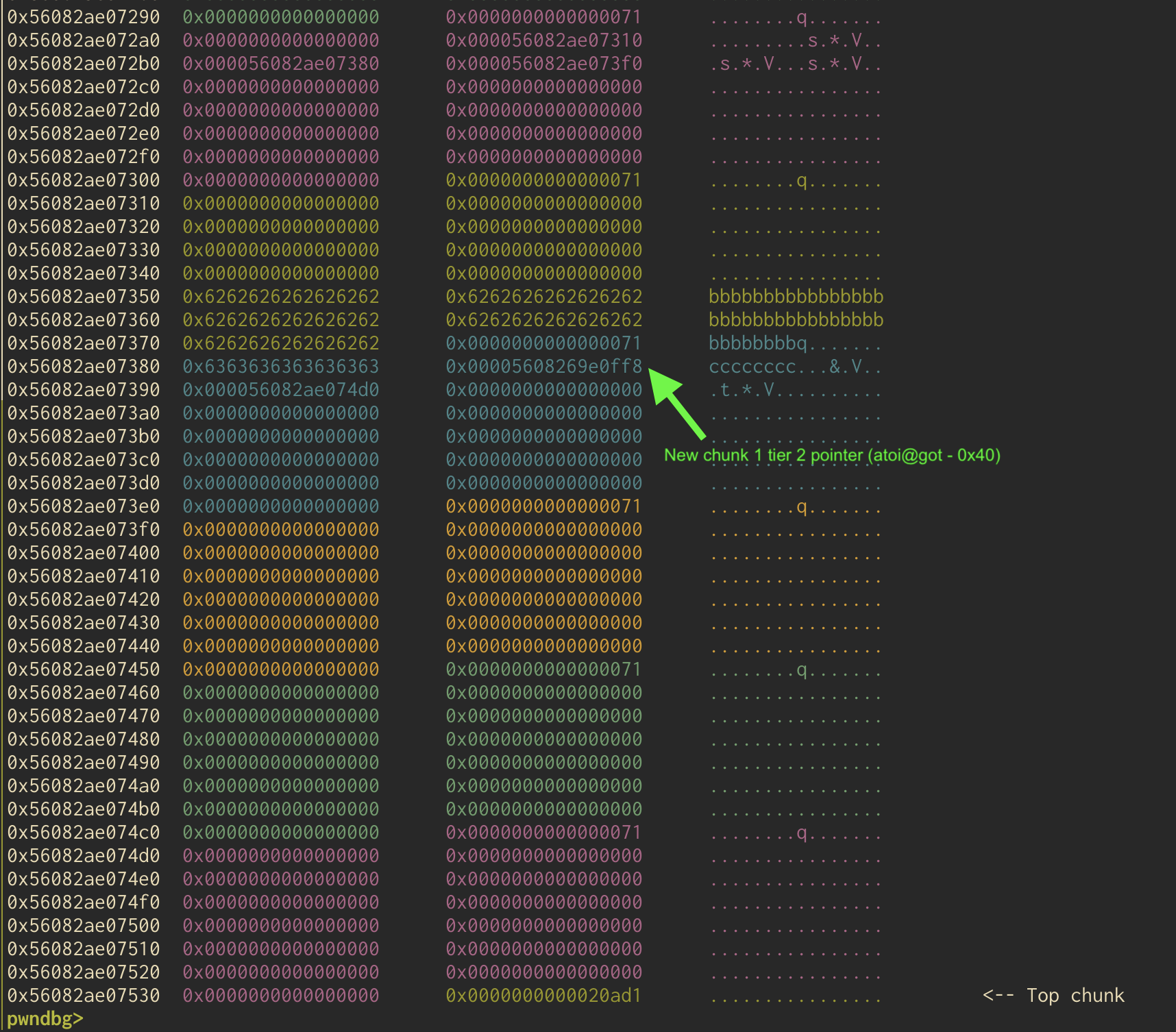Click the pointer value 0x000056082ae07380
This screenshot has width=1176, height=1032.
[x=280, y=64]
